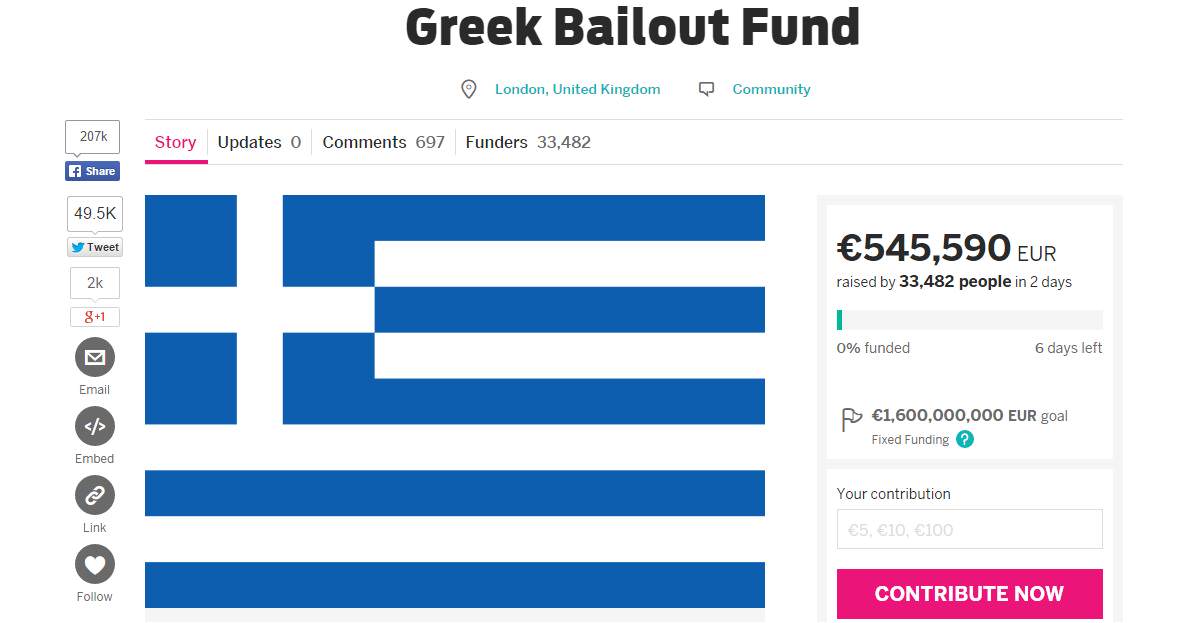Click the Email envelope icon

pos(95,357)
